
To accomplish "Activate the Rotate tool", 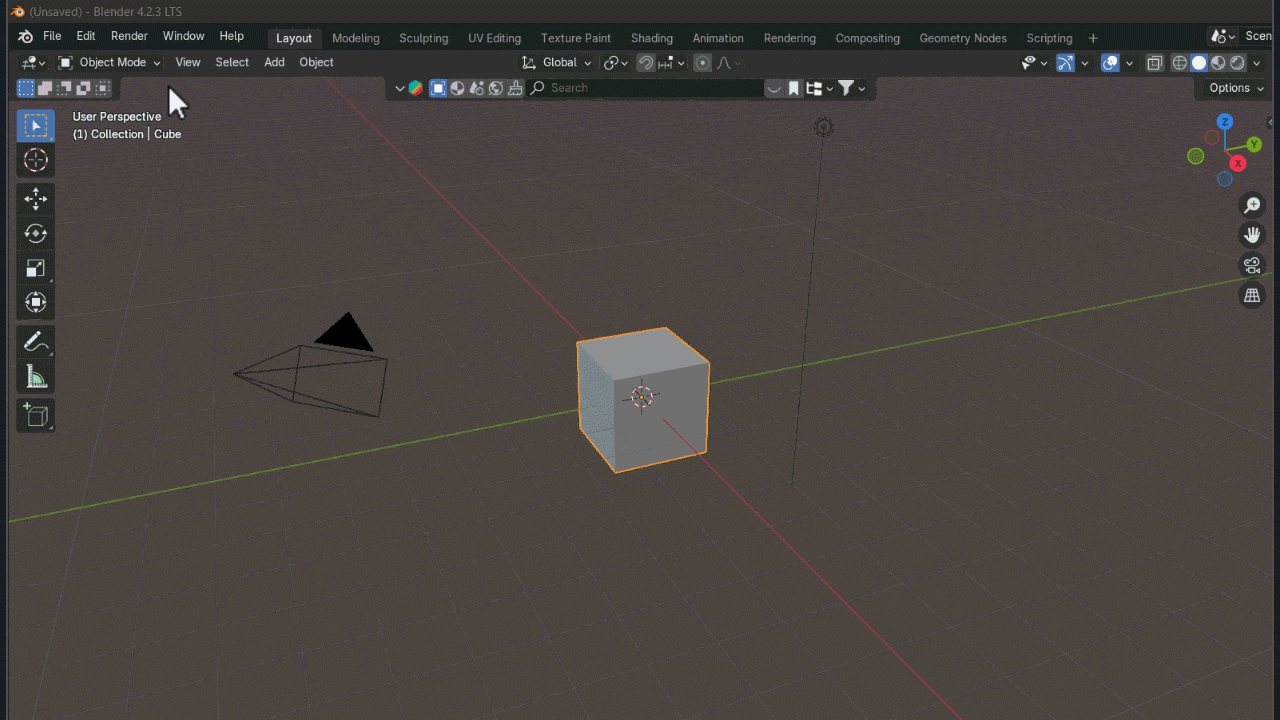I will coord(36,233).
